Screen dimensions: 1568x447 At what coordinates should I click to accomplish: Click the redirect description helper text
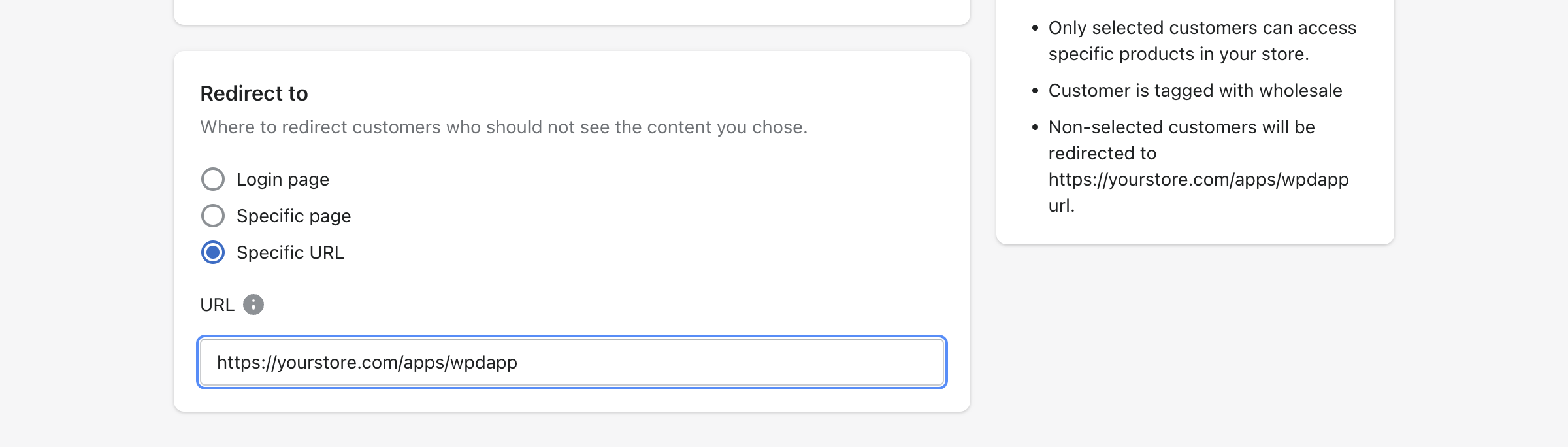(504, 127)
